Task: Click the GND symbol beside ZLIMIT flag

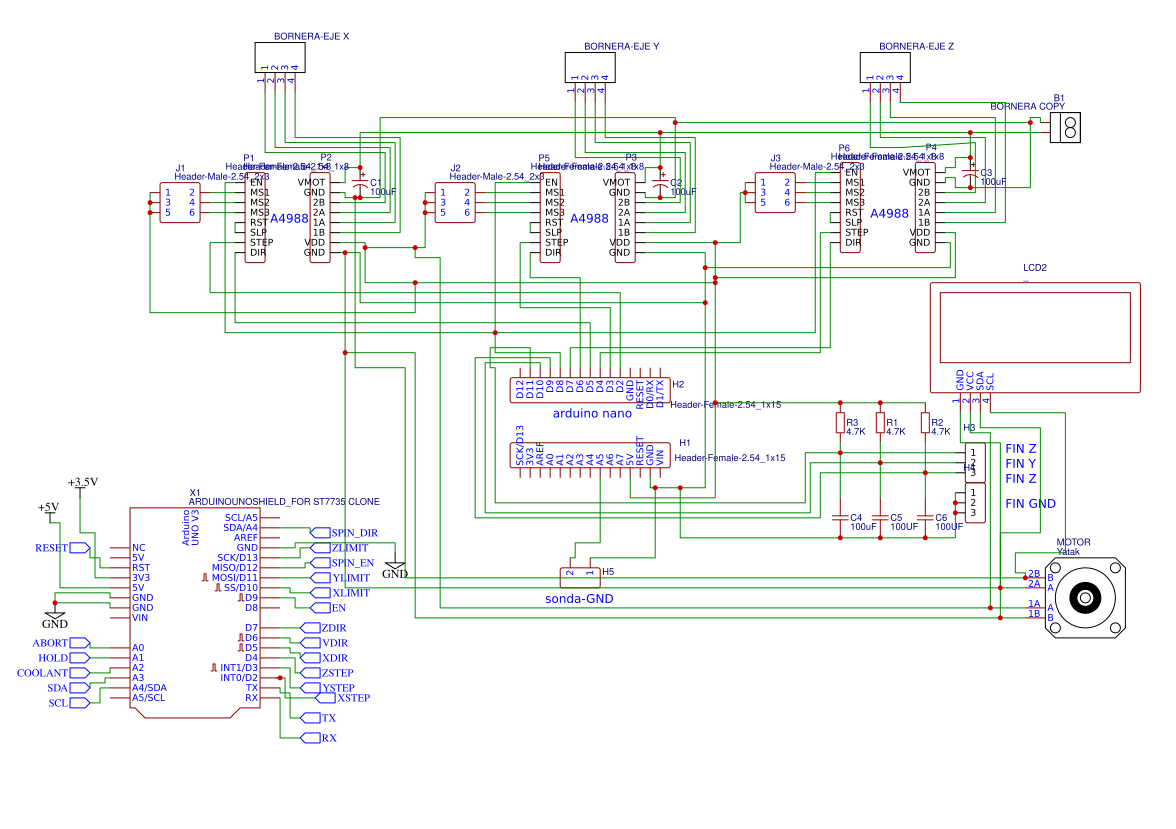Action: click(x=394, y=568)
